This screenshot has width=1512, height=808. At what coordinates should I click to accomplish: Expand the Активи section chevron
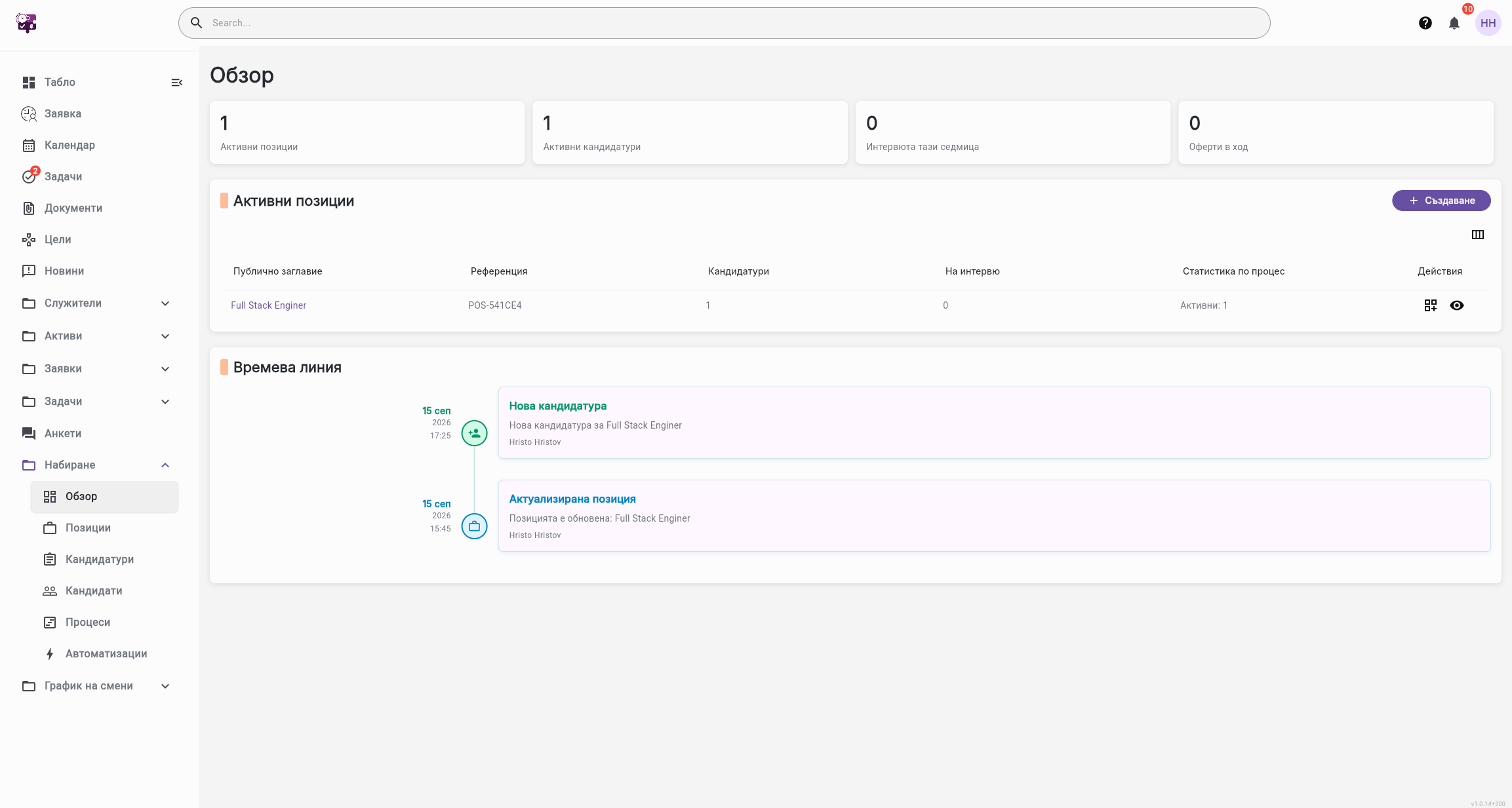tap(165, 336)
